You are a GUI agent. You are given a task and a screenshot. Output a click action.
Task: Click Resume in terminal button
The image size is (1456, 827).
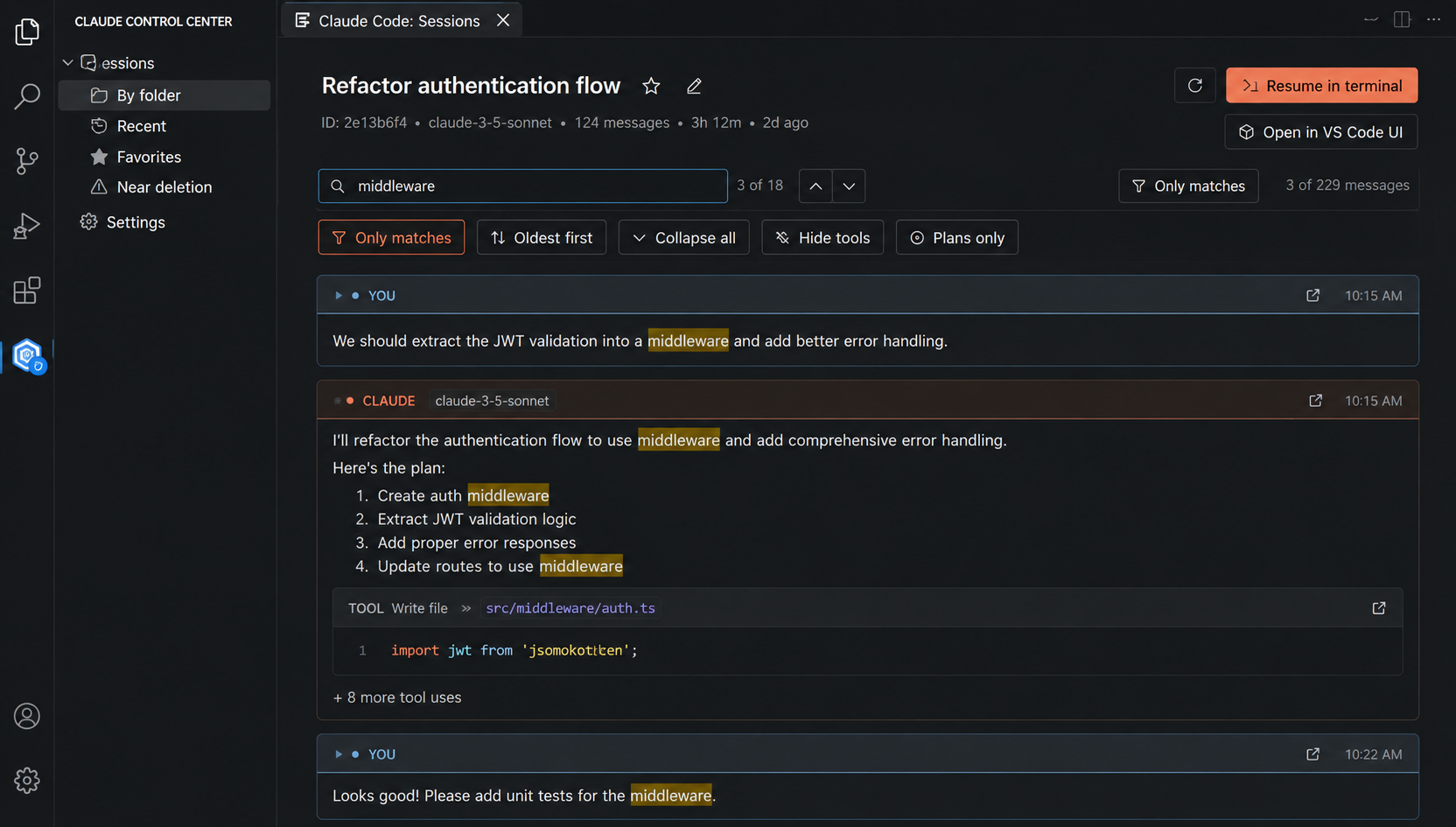1321,86
